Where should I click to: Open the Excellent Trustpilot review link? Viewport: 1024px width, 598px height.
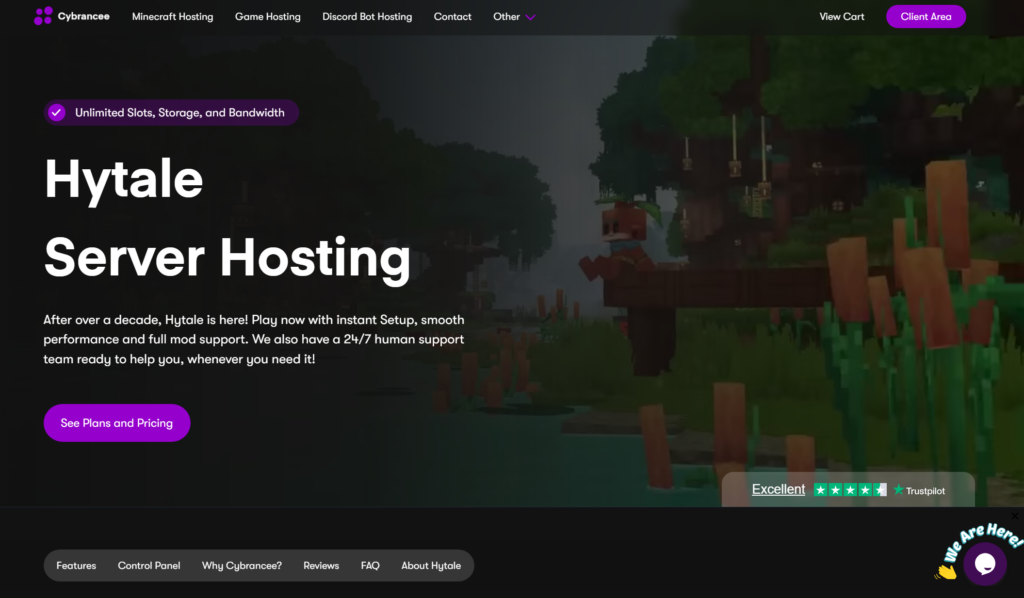coord(779,489)
